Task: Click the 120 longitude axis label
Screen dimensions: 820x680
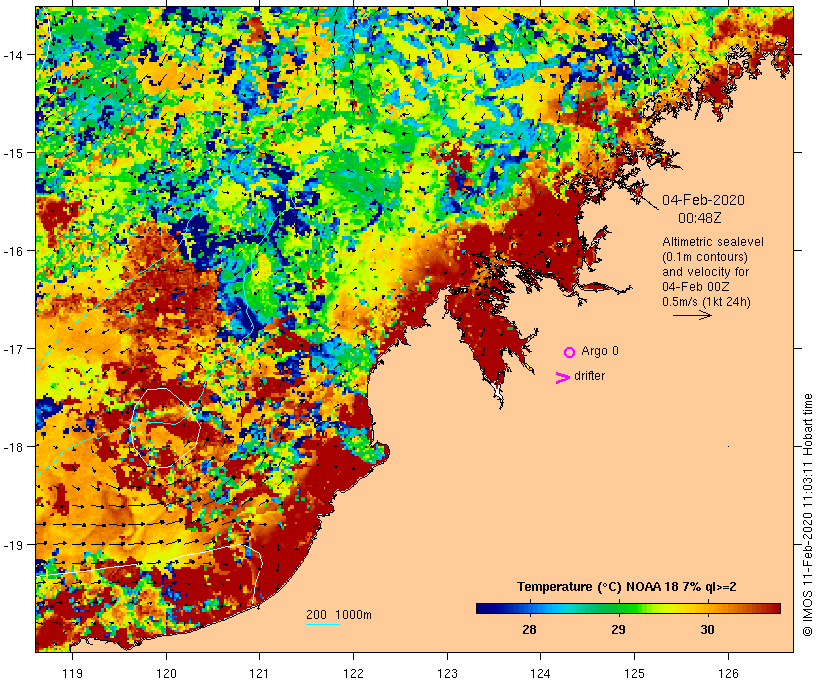Action: pos(166,673)
